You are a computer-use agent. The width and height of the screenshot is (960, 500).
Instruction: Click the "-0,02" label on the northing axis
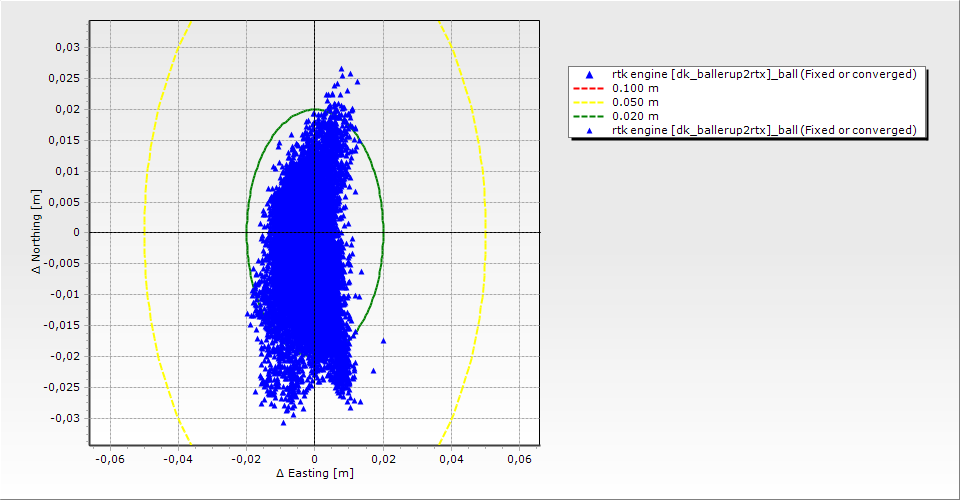coord(65,356)
